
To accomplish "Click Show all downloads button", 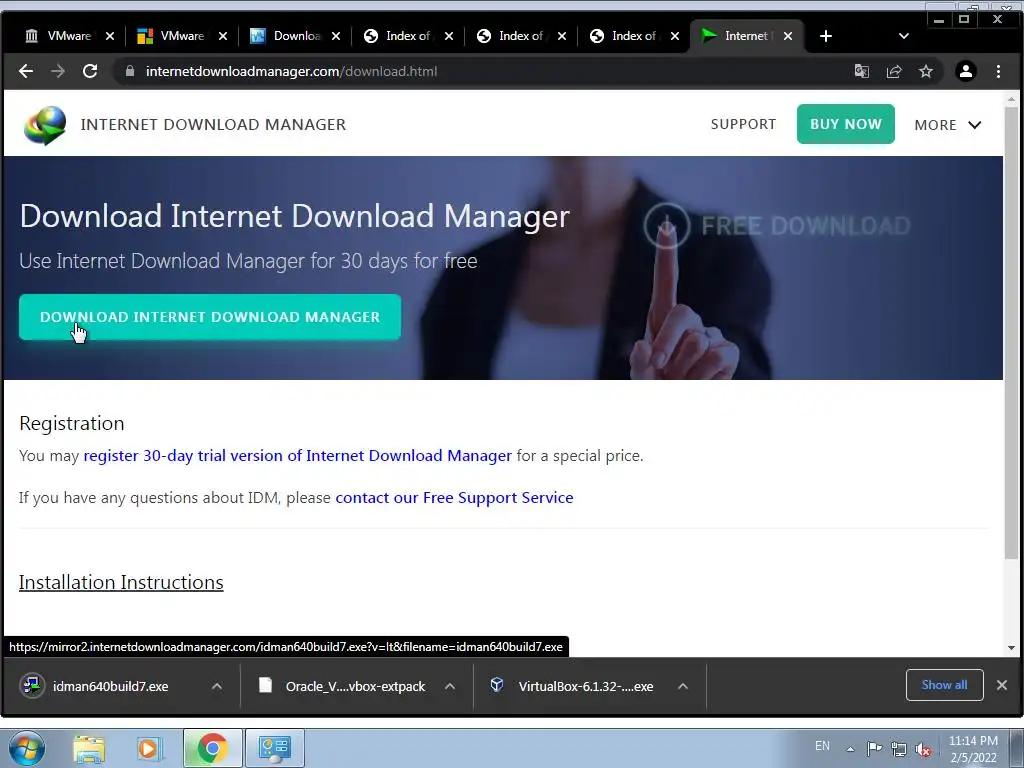I will point(944,685).
